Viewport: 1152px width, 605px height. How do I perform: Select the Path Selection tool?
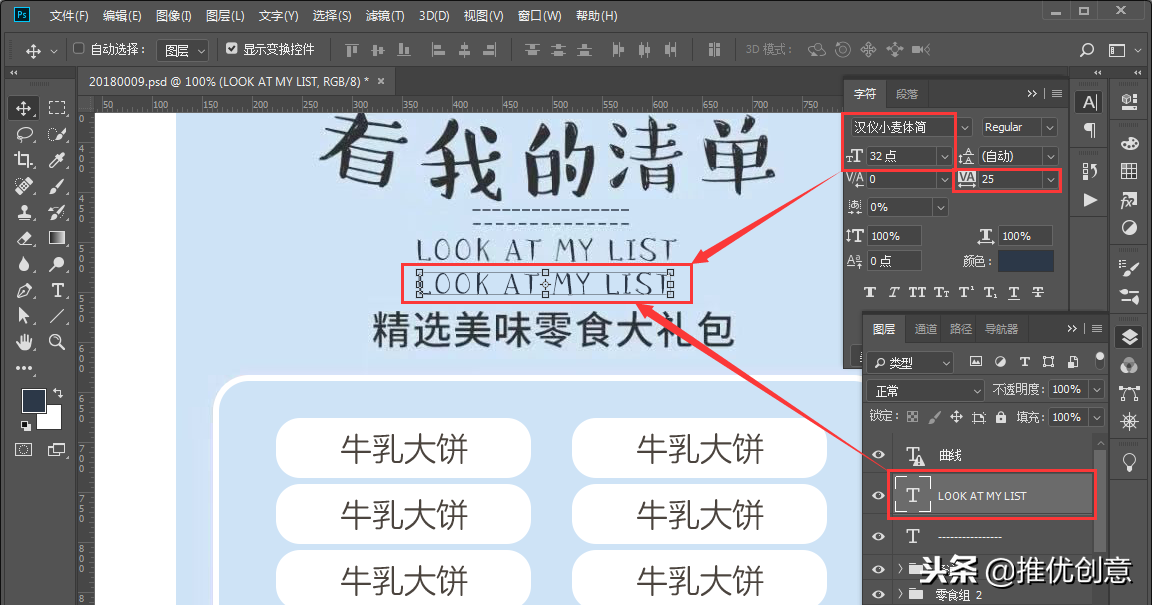click(24, 316)
